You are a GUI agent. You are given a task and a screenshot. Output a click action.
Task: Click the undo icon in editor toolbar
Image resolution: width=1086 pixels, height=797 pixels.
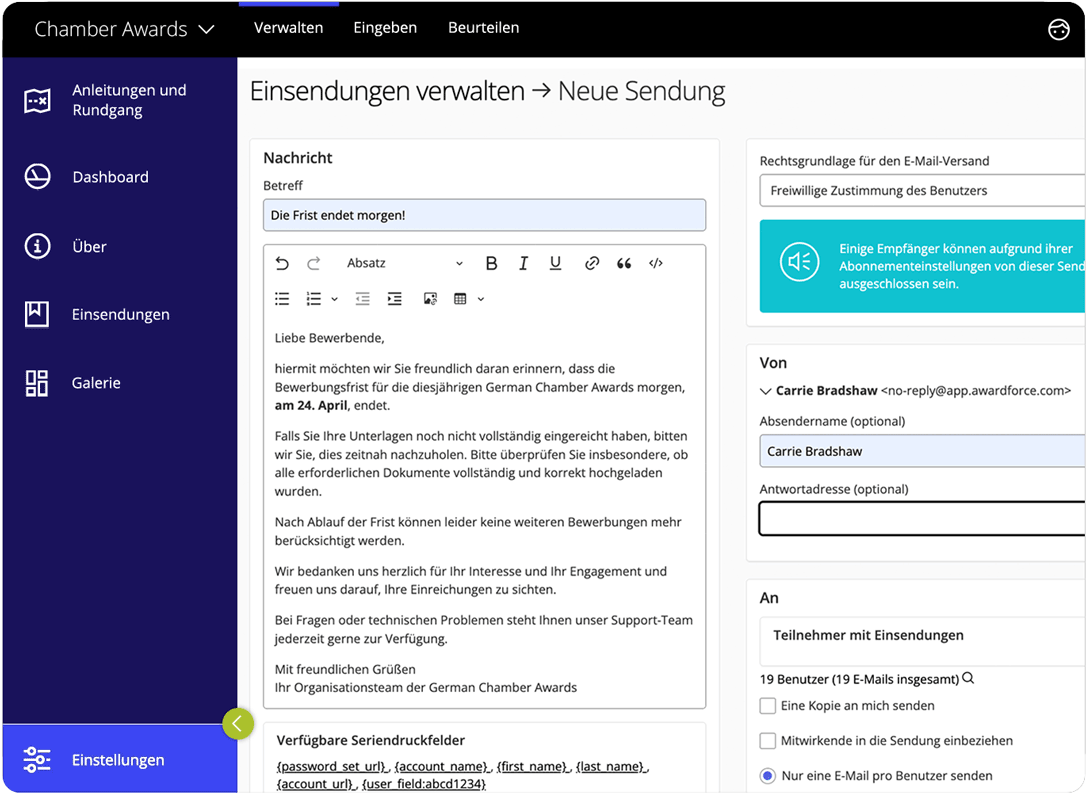[x=282, y=263]
